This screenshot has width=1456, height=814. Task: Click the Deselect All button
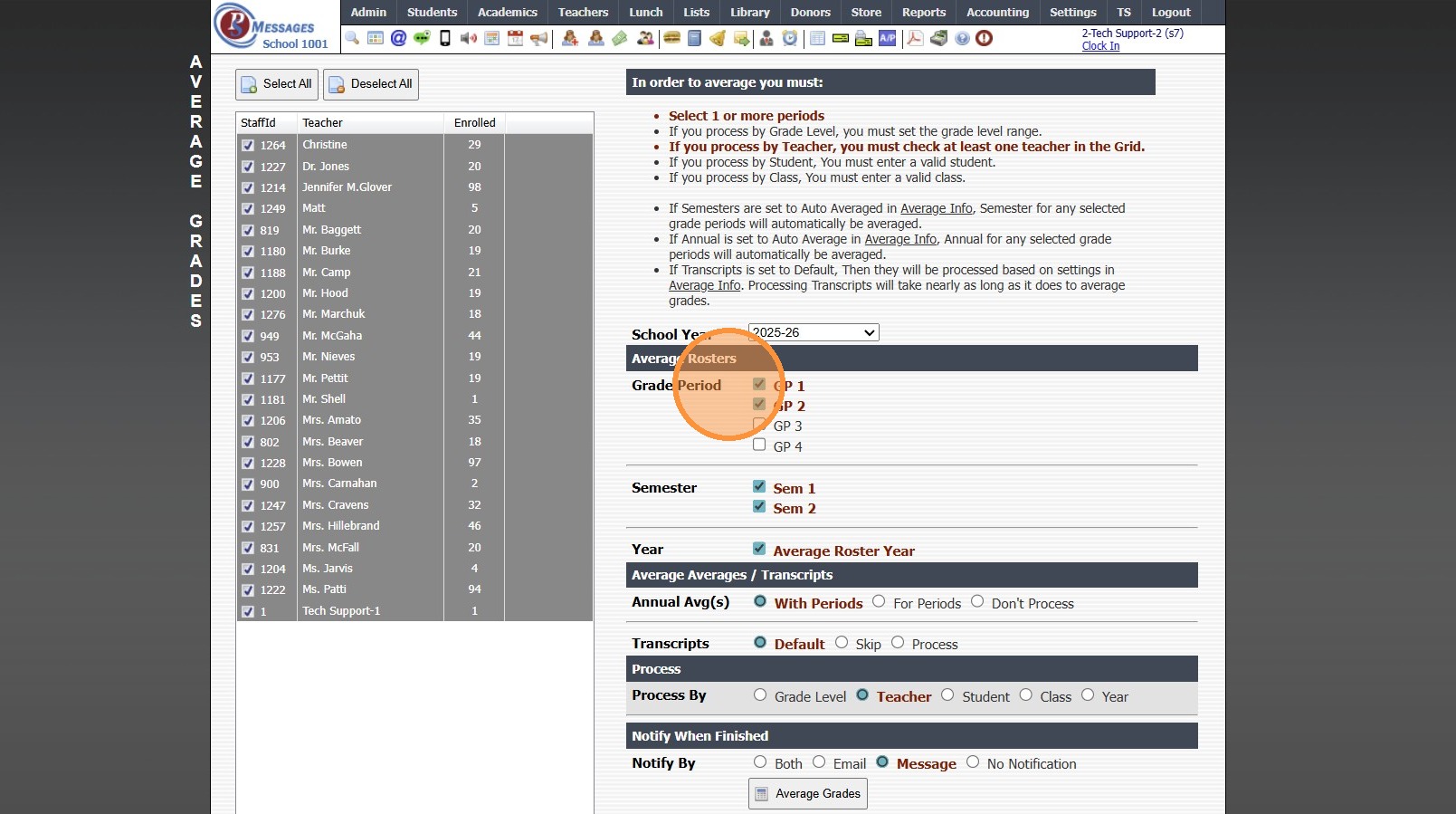[371, 84]
